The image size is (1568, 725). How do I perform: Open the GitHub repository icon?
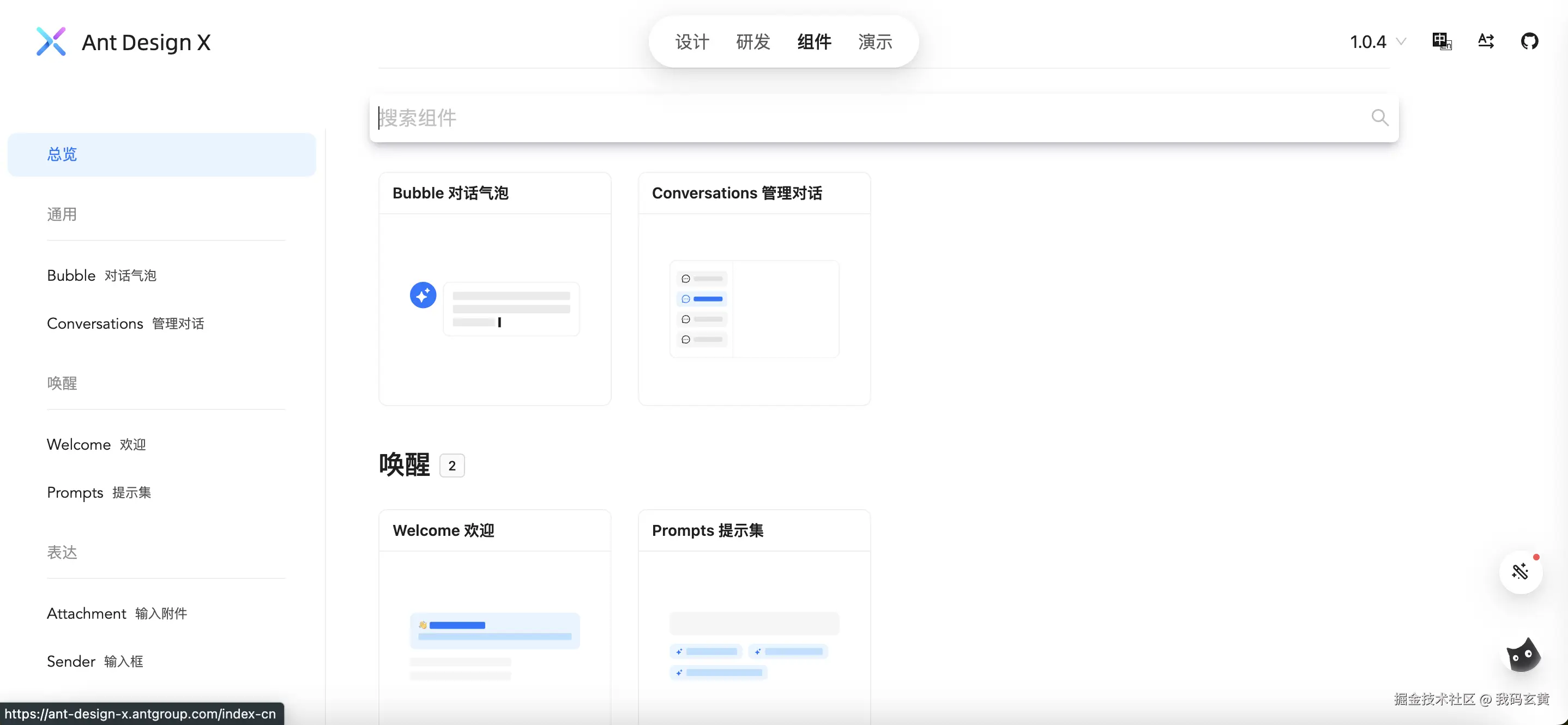tap(1529, 41)
